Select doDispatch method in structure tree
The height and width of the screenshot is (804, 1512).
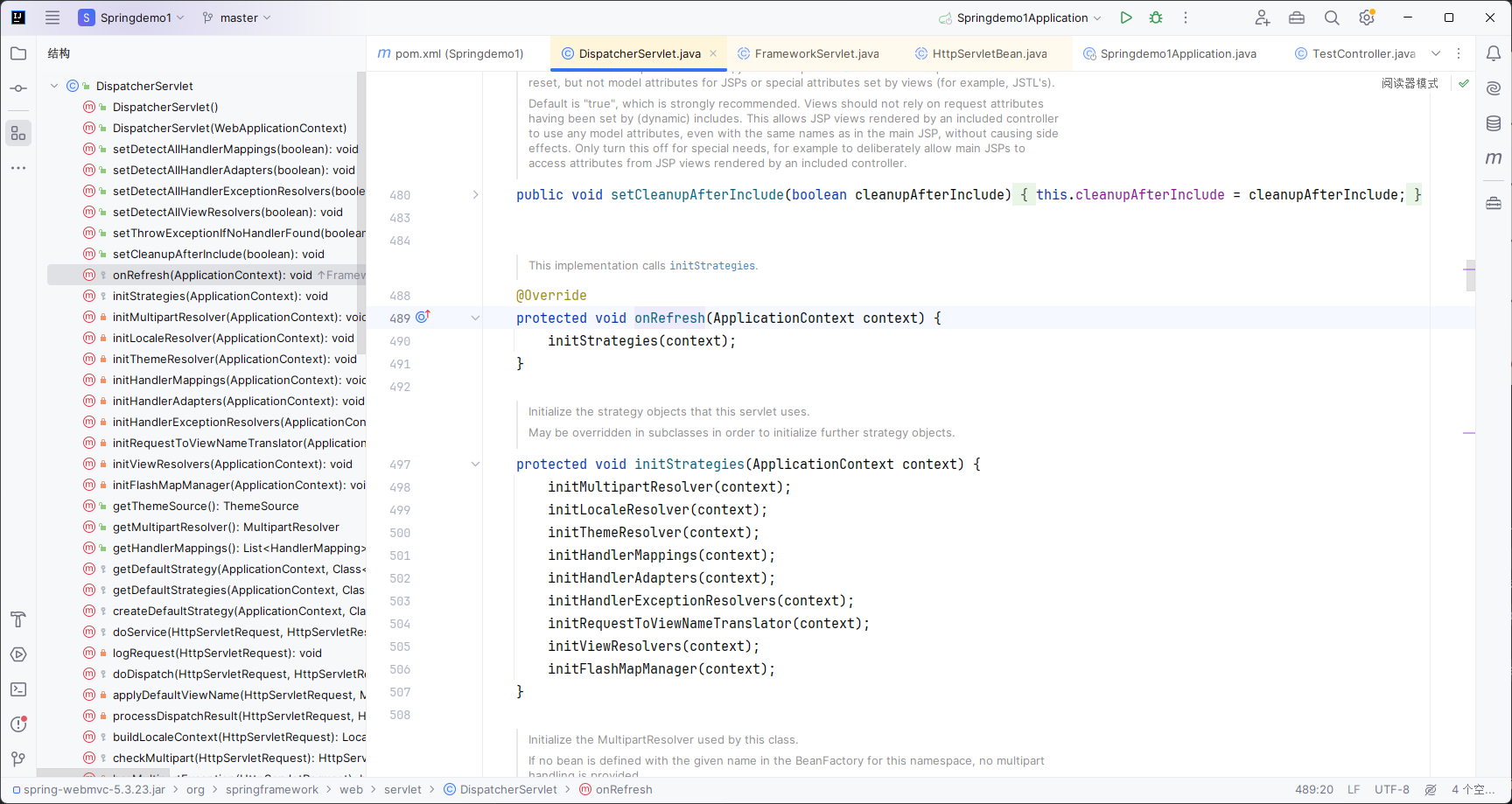(206, 675)
